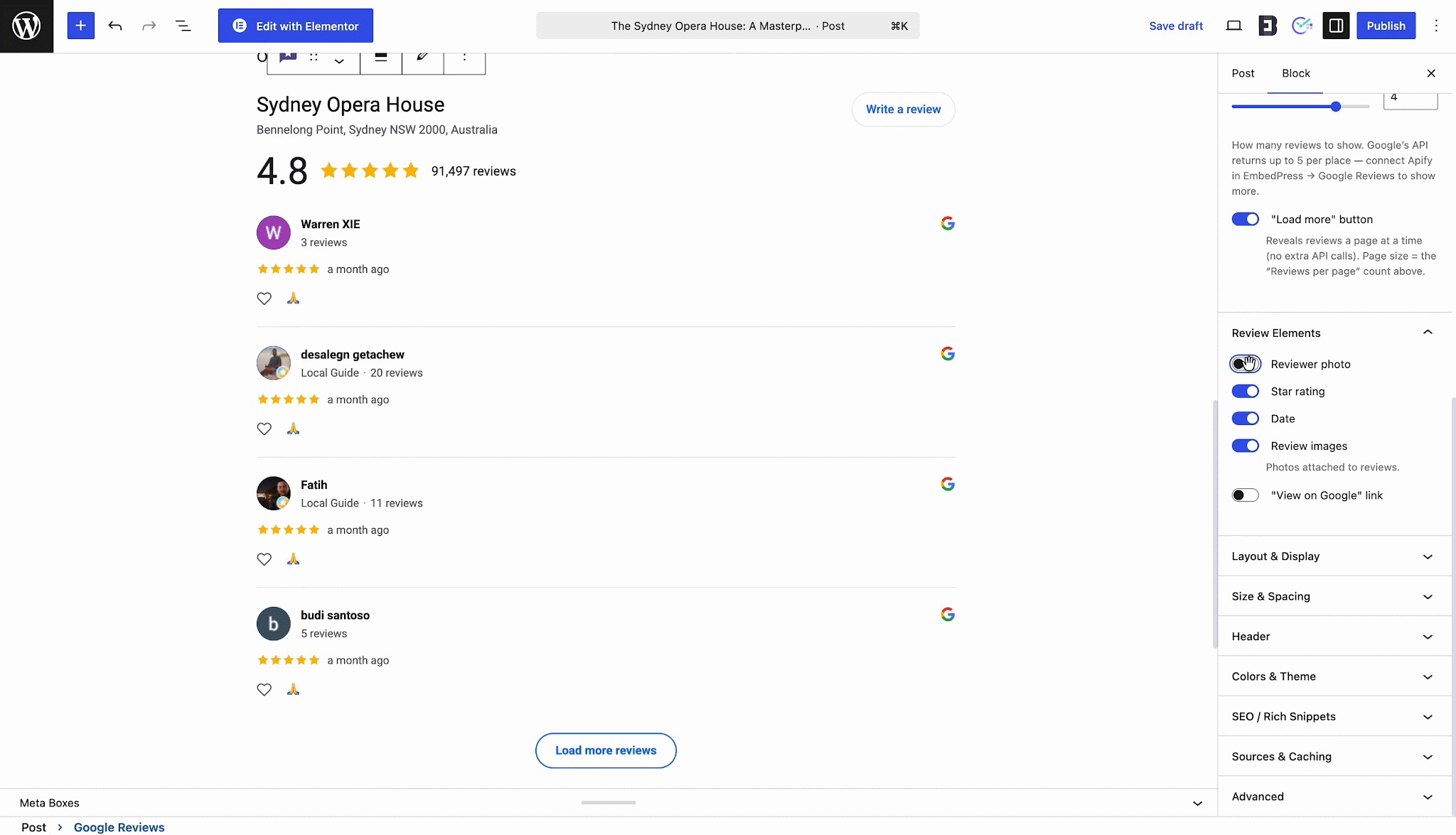Screen dimensions: 1456x835
Task: Click Edit with Elementor button
Action: click(x=295, y=26)
